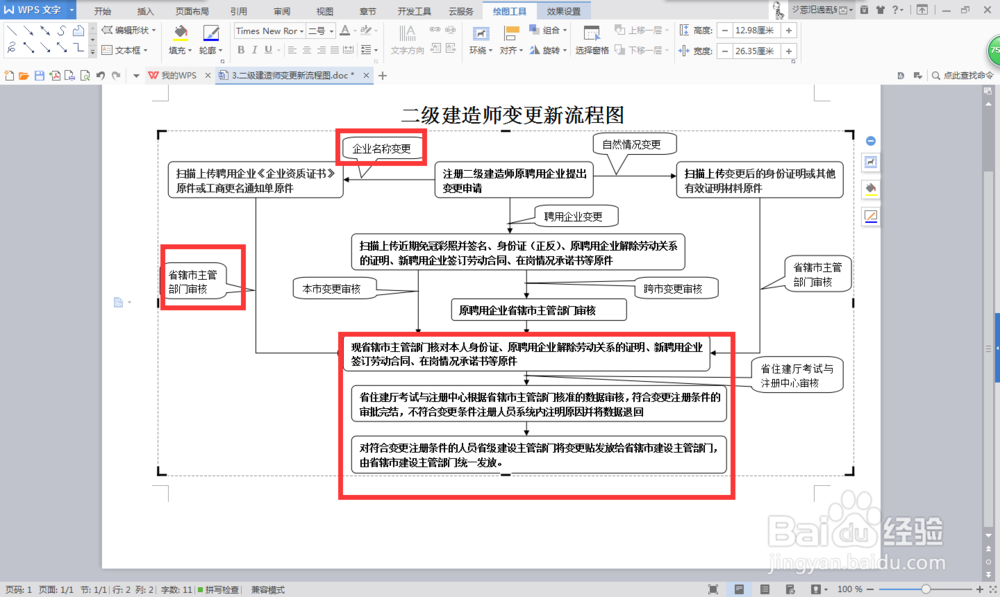Click the 对齐 align icon
Image resolution: width=1000 pixels, height=597 pixels.
pyautogui.click(x=511, y=52)
